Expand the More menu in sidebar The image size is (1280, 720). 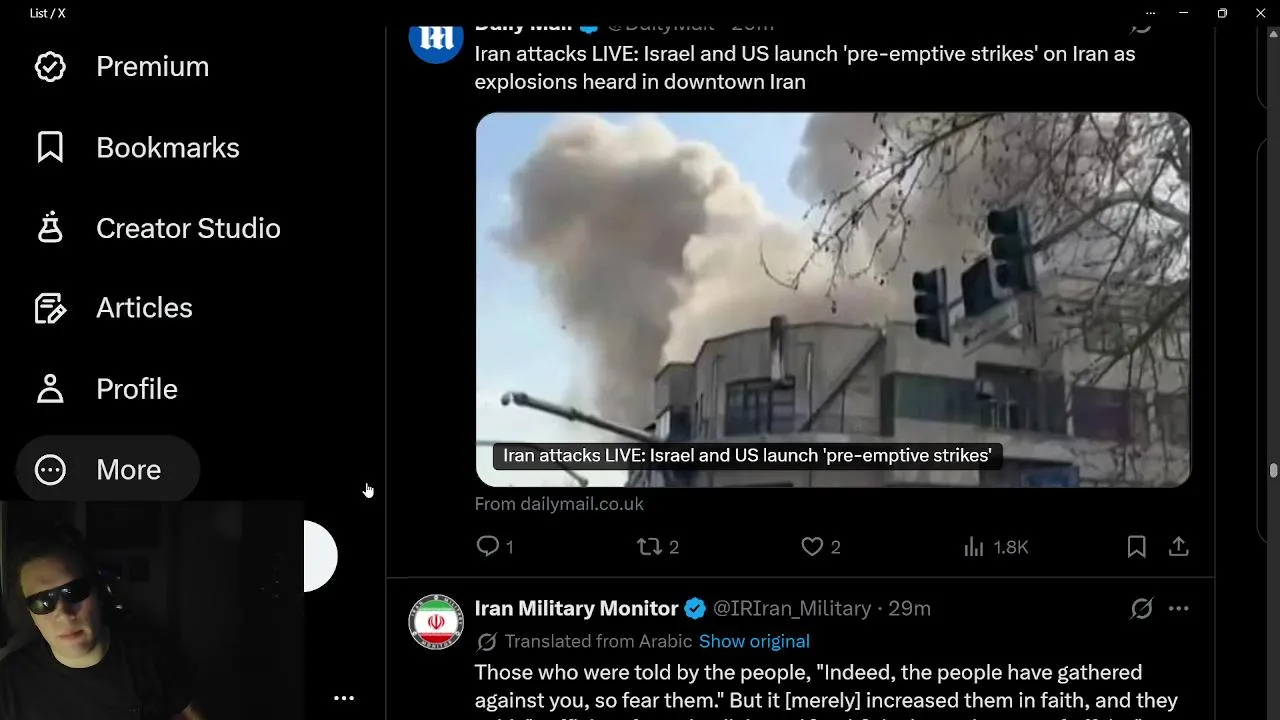pyautogui.click(x=108, y=470)
